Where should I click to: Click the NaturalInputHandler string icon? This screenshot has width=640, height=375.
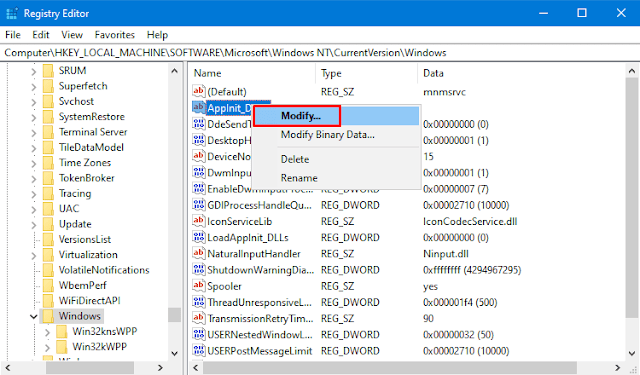[x=199, y=253]
